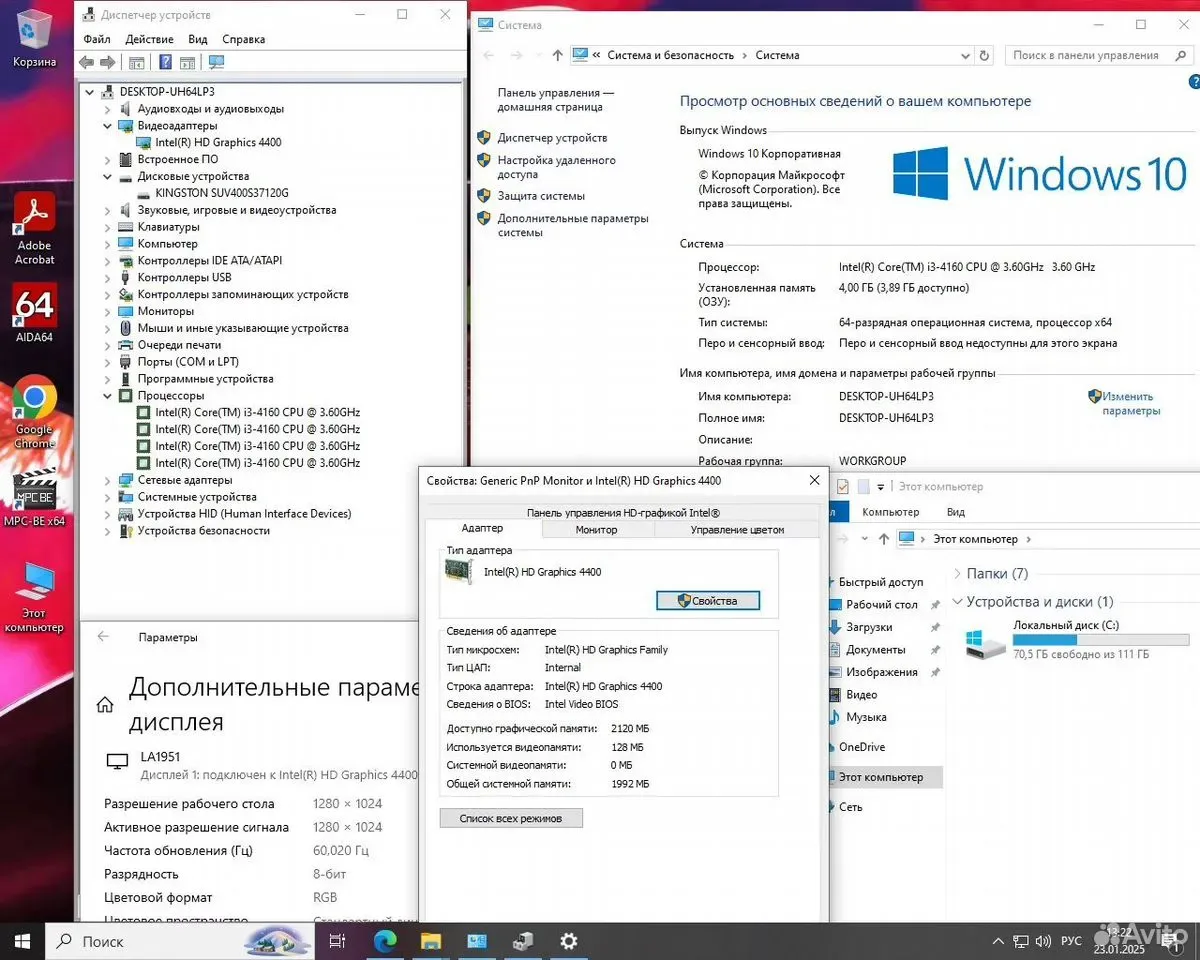The height and width of the screenshot is (960, 1200).
Task: Open quick access toolbar dropdown in Explorer
Action: click(x=881, y=487)
